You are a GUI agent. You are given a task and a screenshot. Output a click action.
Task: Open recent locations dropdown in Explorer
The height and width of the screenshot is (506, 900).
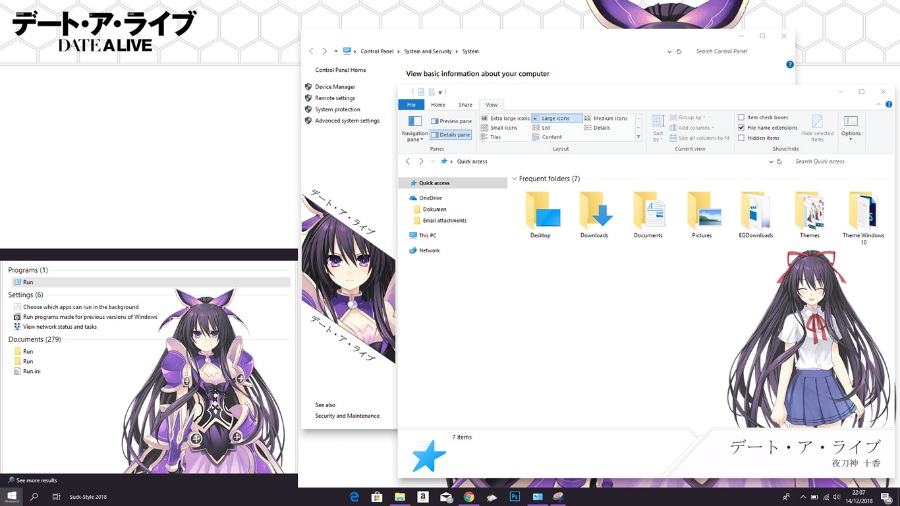click(x=433, y=162)
